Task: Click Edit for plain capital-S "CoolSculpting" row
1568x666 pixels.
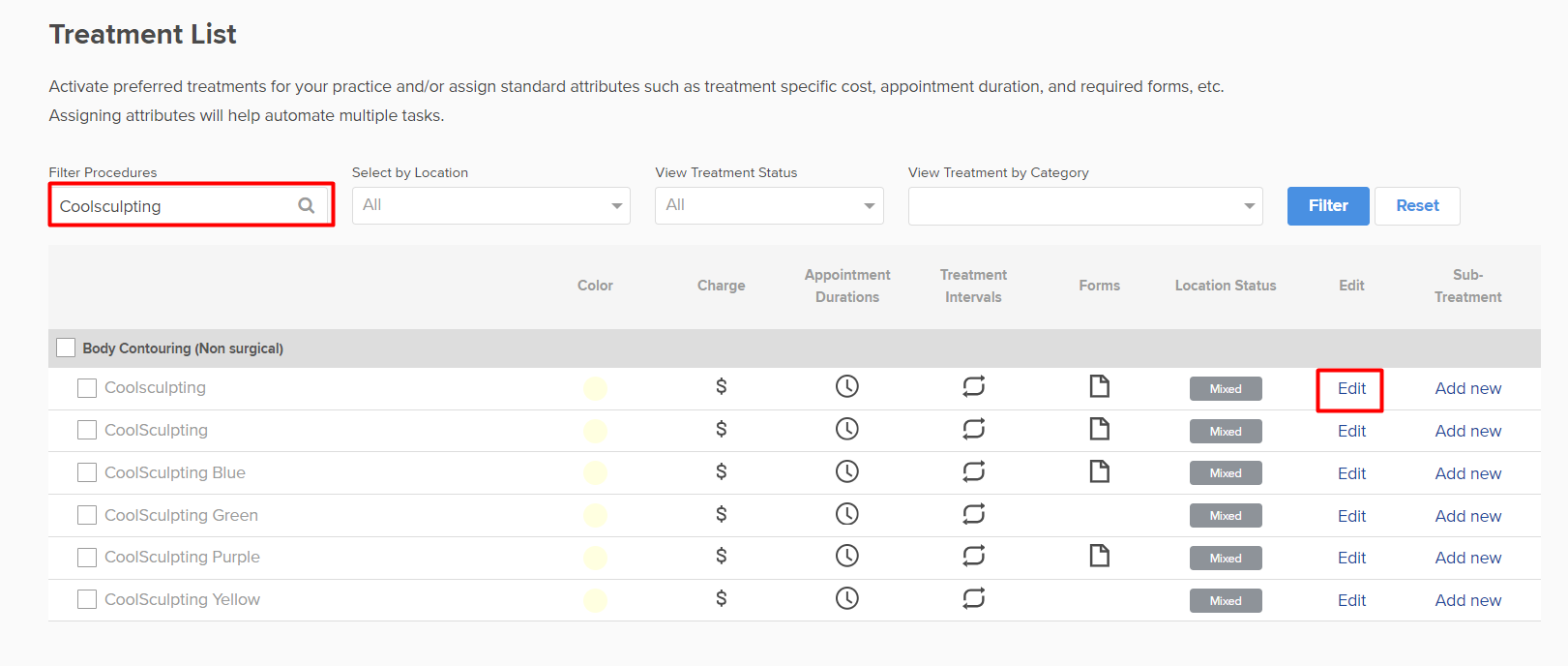Action: pyautogui.click(x=1351, y=431)
